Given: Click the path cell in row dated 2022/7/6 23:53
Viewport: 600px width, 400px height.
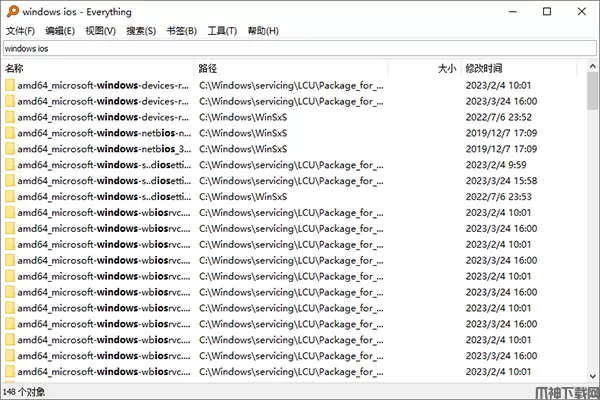Looking at the screenshot, I should pos(243,196).
